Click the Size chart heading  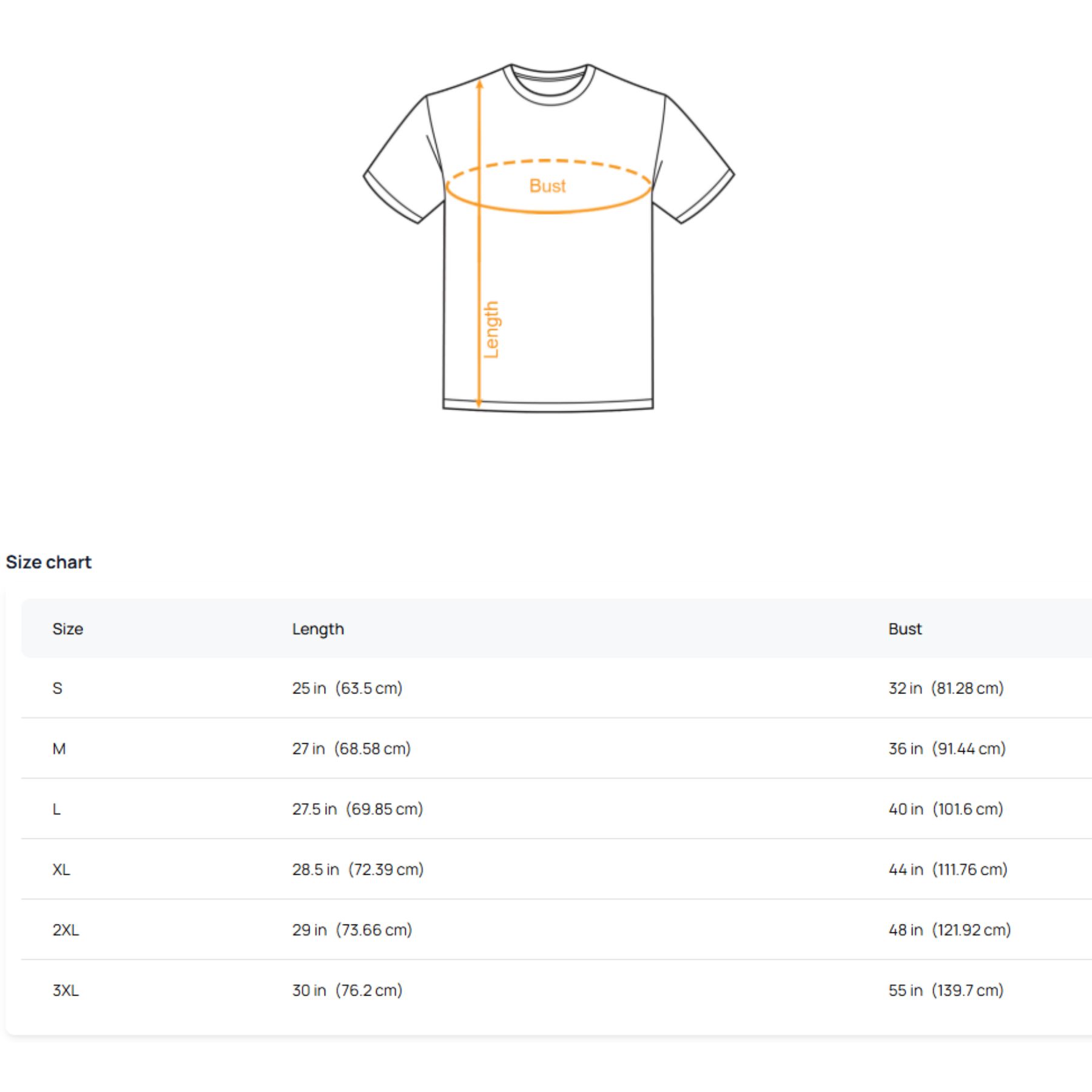(x=49, y=562)
